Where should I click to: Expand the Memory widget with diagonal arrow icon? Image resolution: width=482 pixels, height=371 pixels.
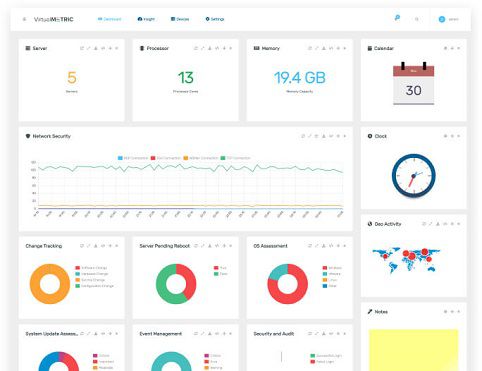click(317, 48)
